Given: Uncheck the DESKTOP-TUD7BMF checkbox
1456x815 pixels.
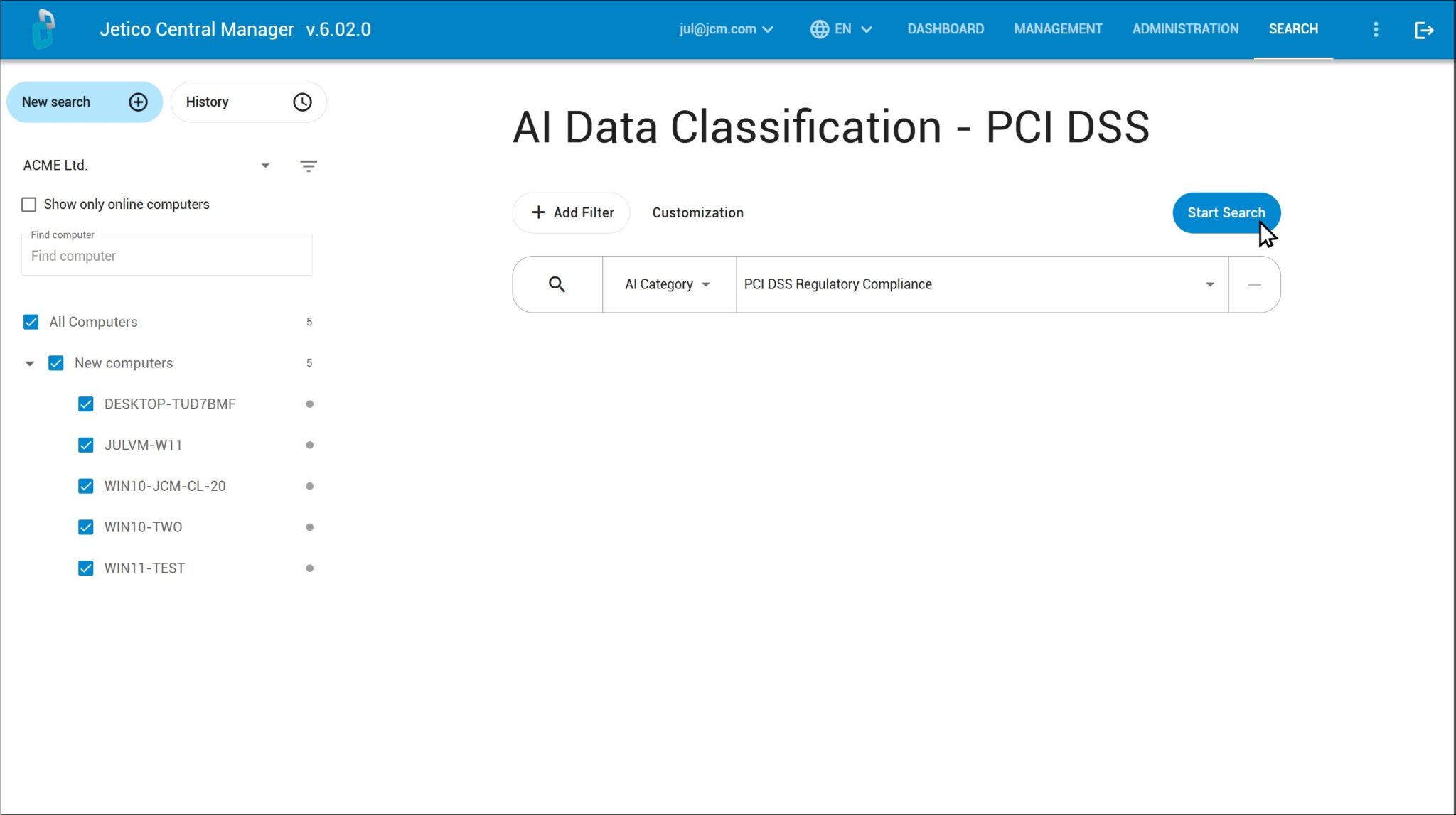Looking at the screenshot, I should 85,404.
